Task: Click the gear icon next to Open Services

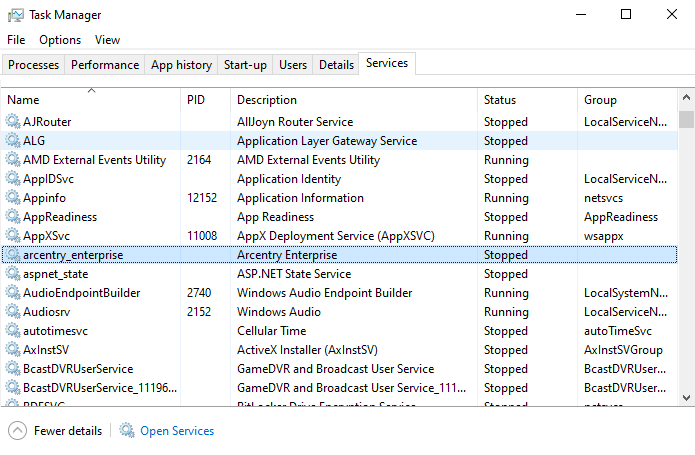Action: [x=127, y=430]
